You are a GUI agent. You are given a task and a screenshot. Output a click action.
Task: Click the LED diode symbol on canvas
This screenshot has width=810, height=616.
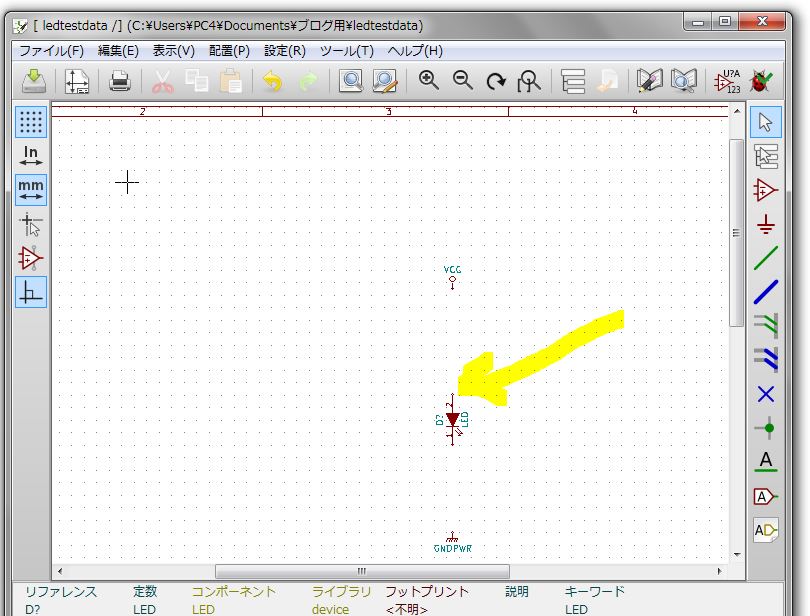point(453,420)
